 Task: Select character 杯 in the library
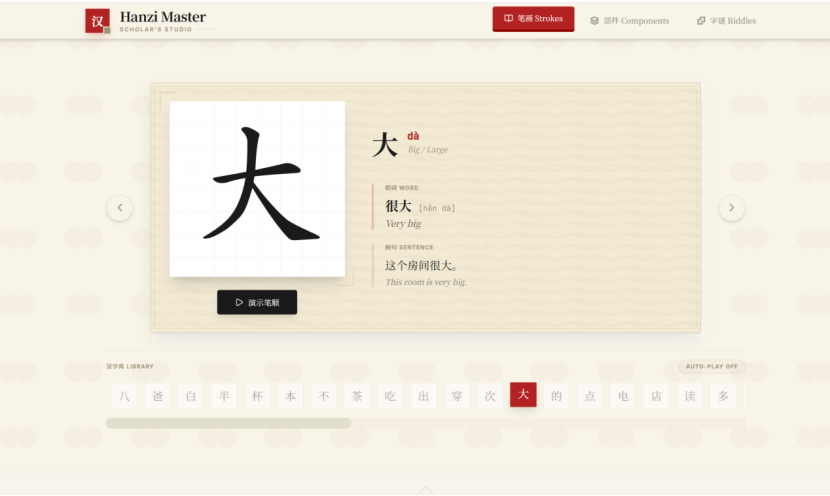click(x=257, y=396)
